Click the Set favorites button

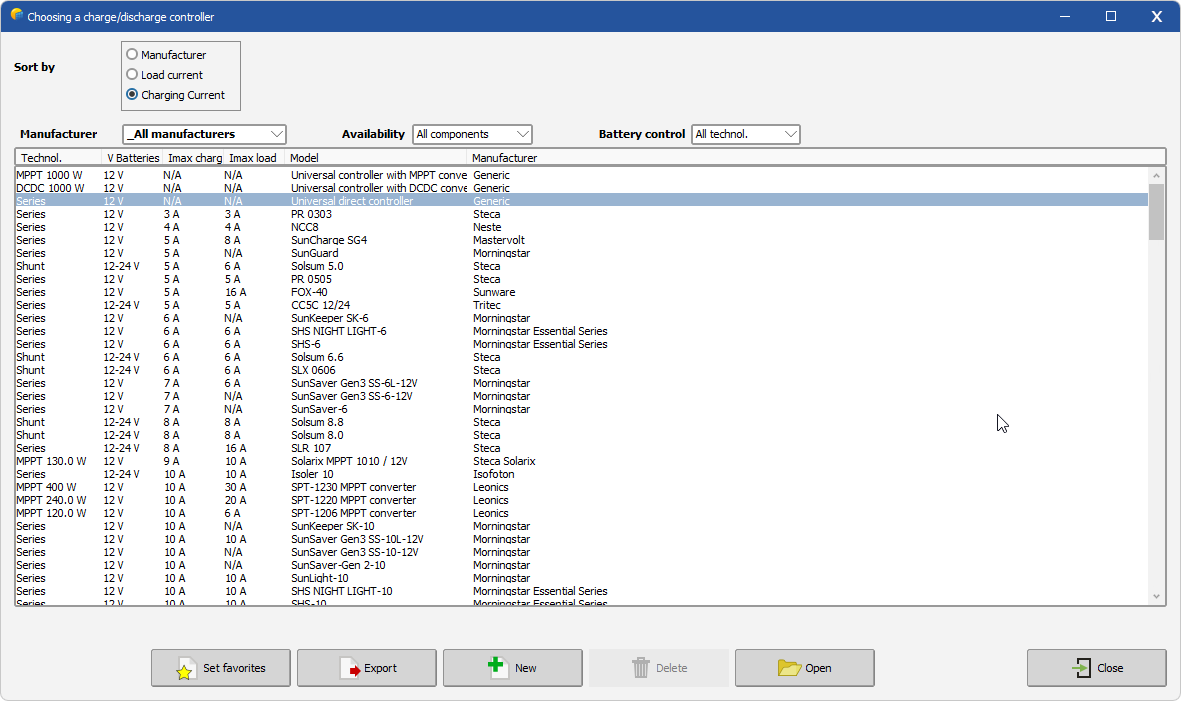pos(221,668)
